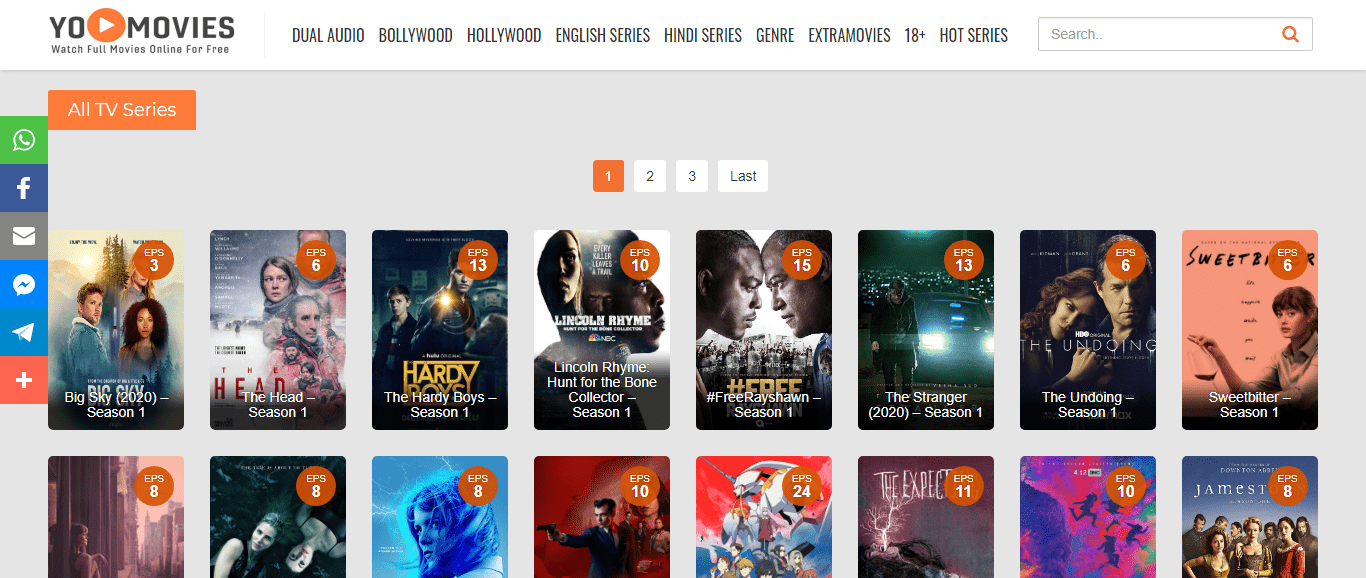Go to pagination page 3
This screenshot has width=1366, height=578.
[692, 176]
